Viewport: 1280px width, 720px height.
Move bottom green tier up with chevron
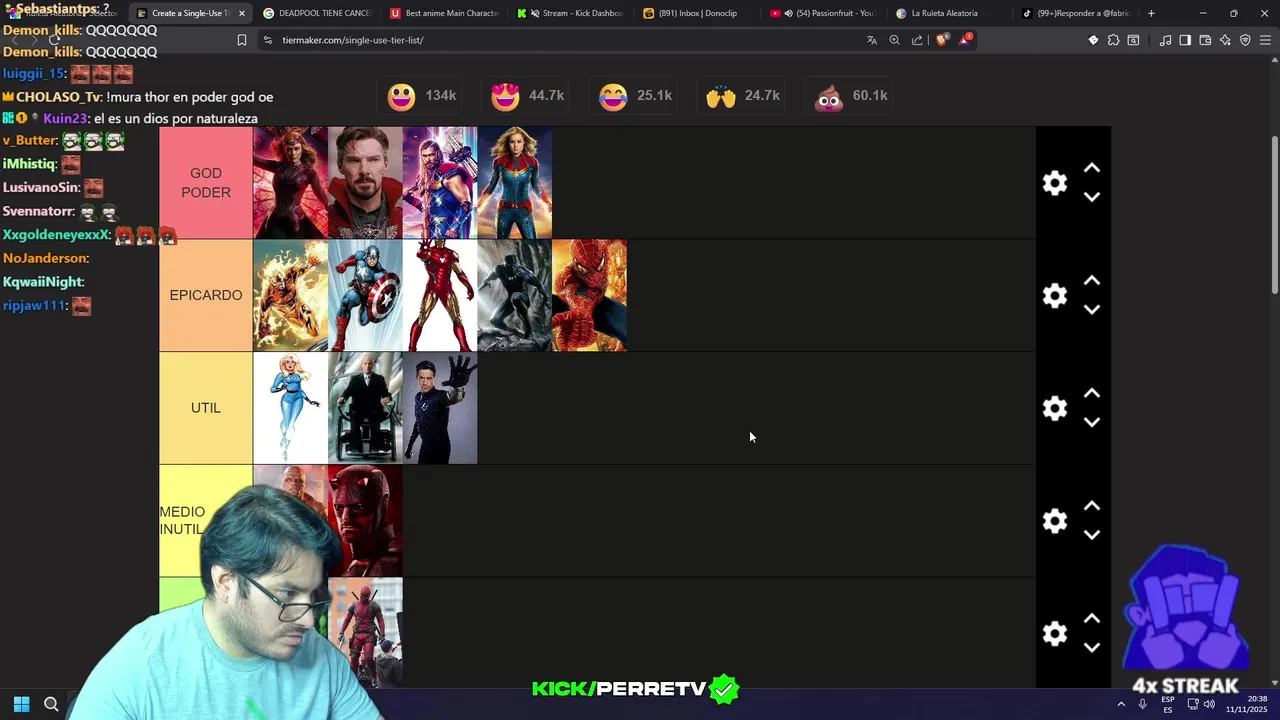1092,619
